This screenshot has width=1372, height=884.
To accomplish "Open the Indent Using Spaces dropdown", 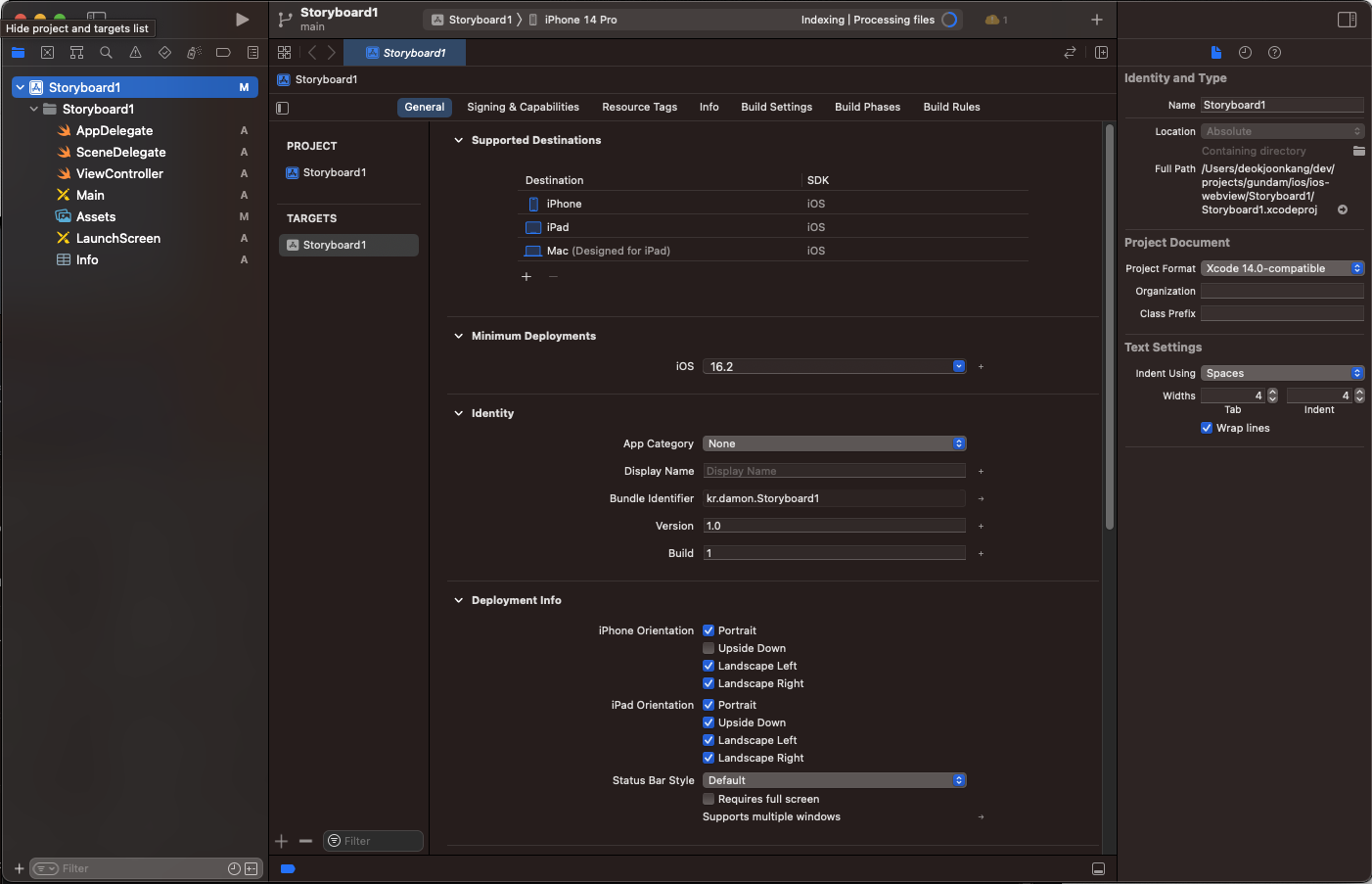I will pyautogui.click(x=1282, y=373).
